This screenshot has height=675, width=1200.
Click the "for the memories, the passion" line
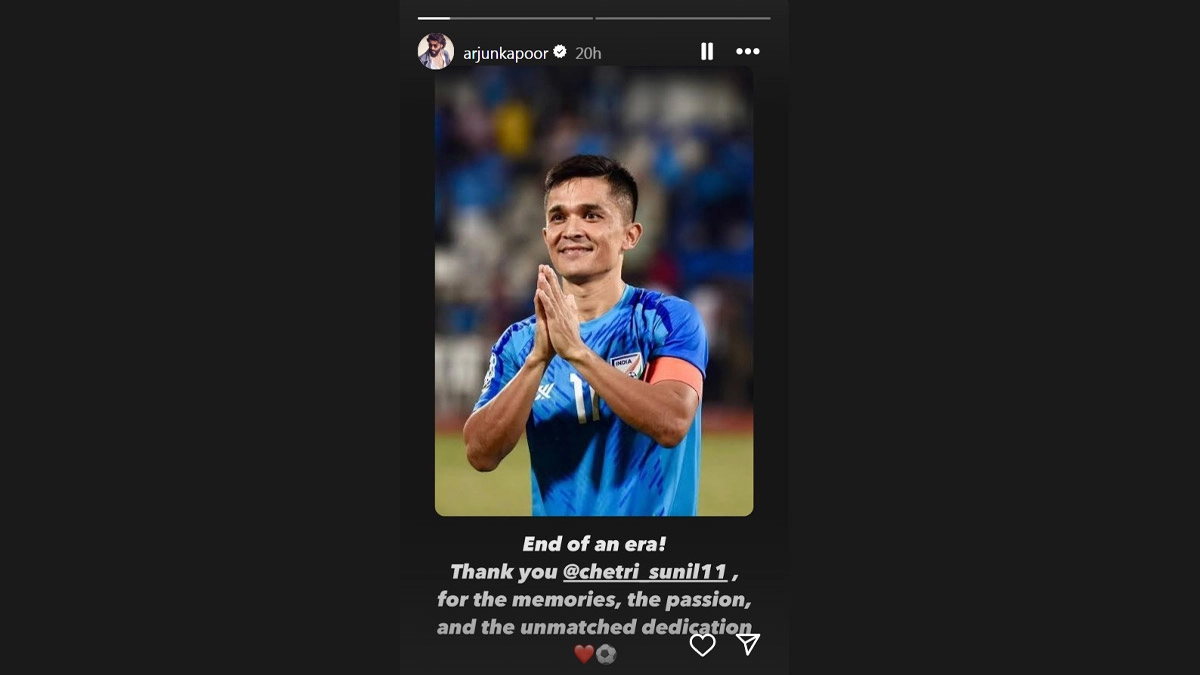594,600
